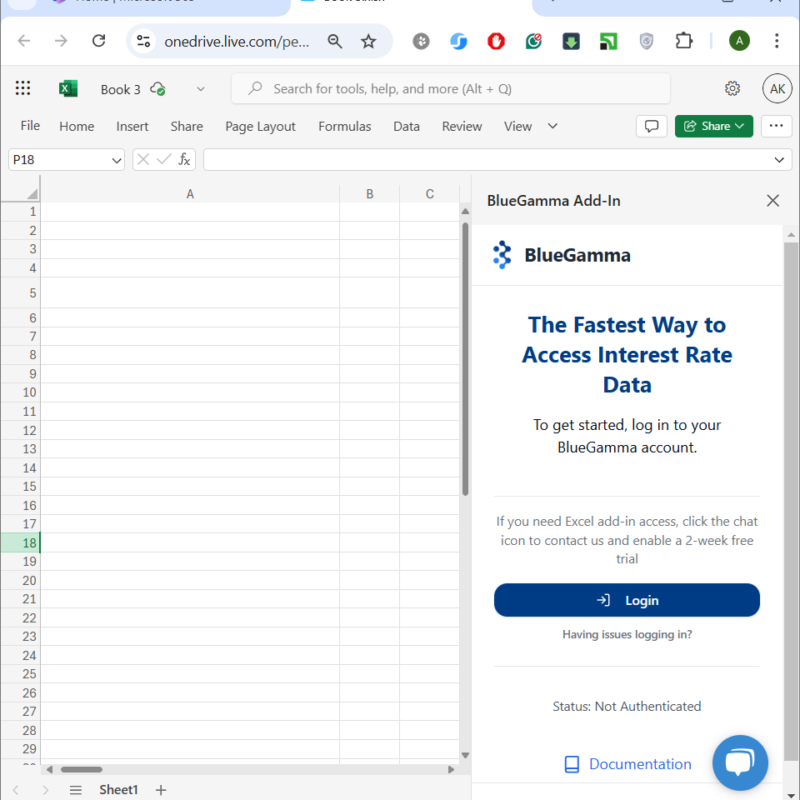
Task: Open the Formulas ribbon tab
Action: 344,126
